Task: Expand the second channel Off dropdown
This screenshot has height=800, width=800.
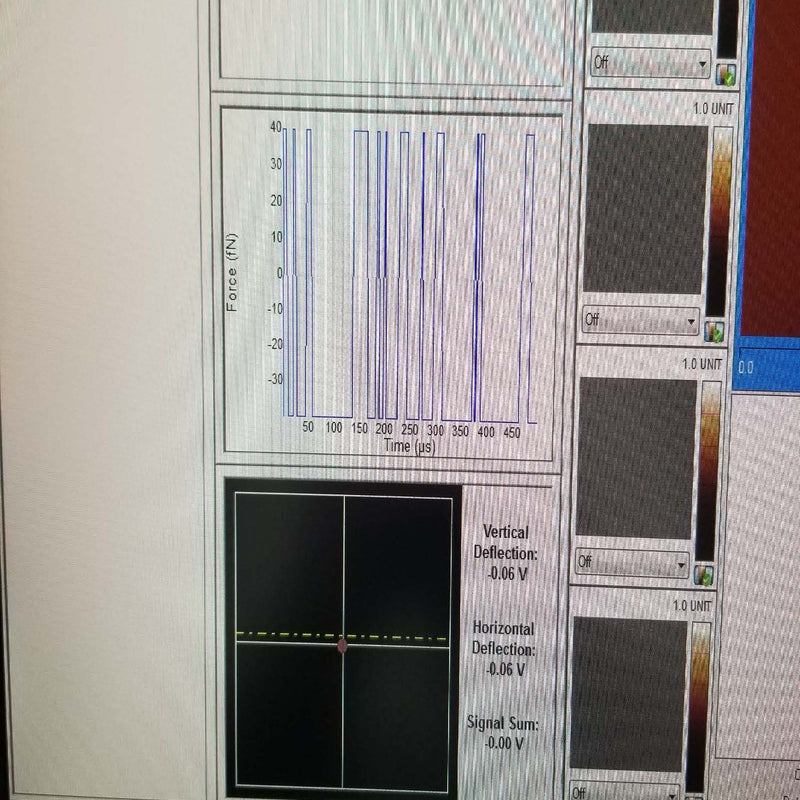Action: click(640, 321)
